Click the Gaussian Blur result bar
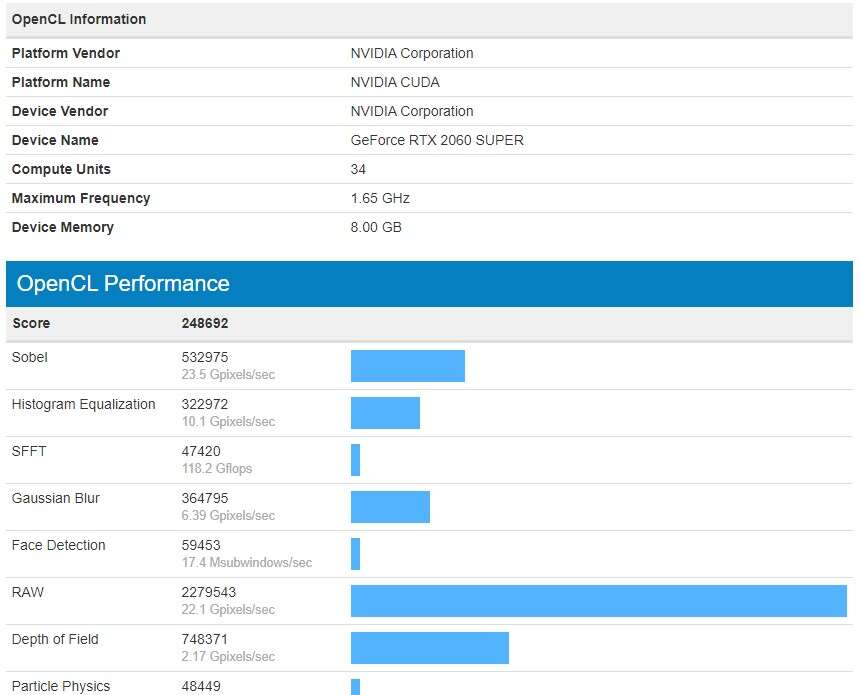This screenshot has height=695, width=860. click(390, 507)
